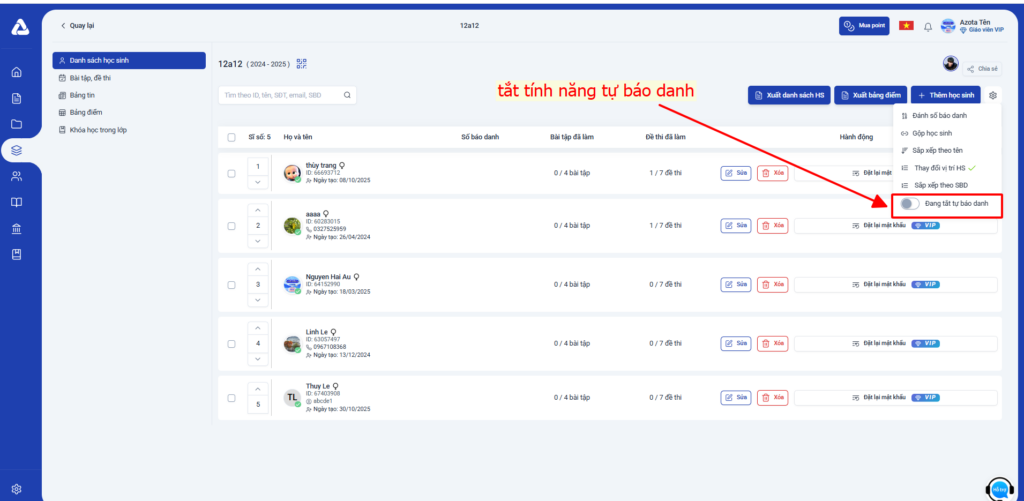
Task: Open the support headset icon
Action: (998, 489)
